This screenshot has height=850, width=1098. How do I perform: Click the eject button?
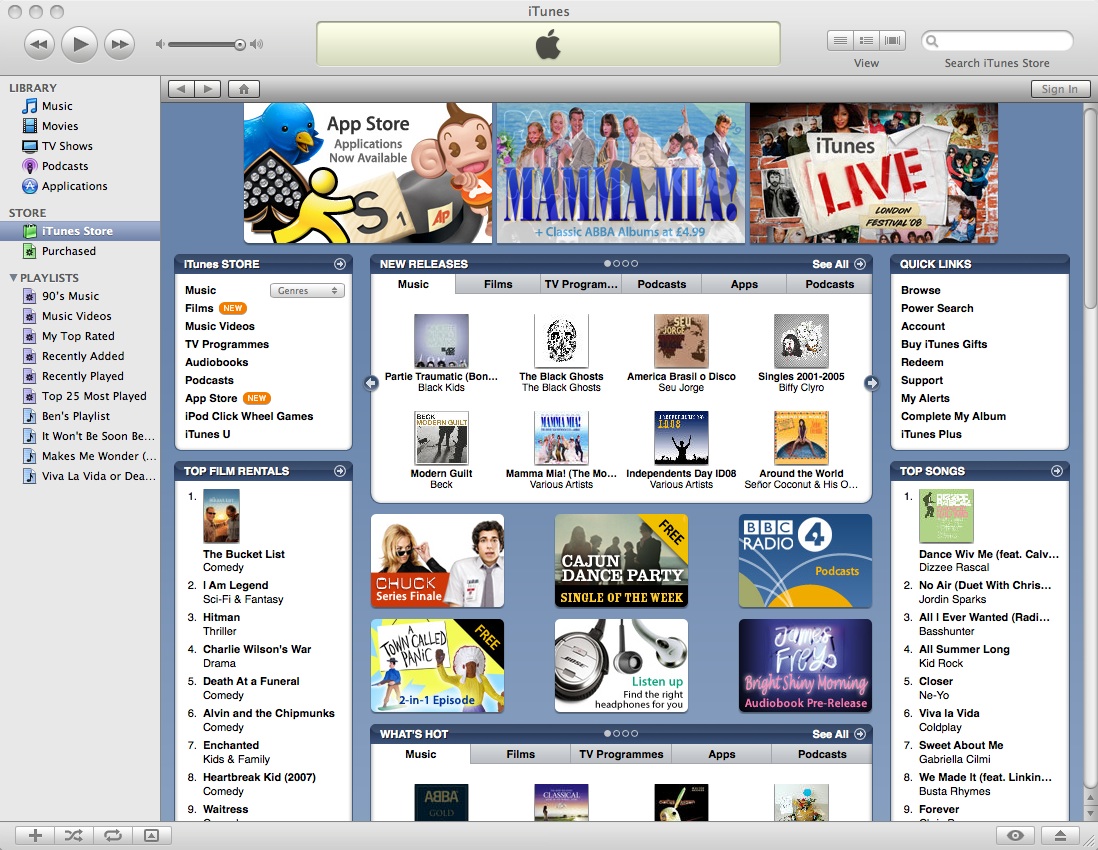(1060, 835)
